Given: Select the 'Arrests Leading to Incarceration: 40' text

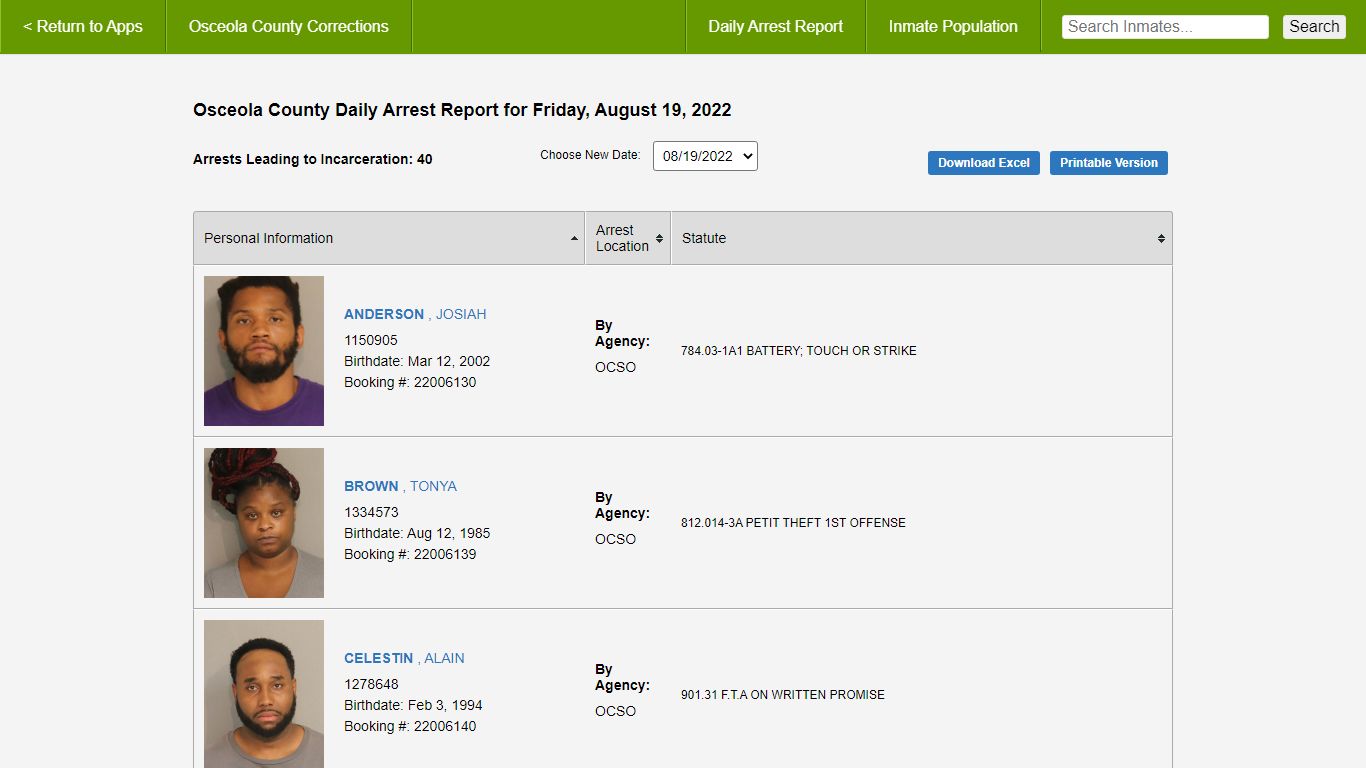Looking at the screenshot, I should [x=313, y=159].
